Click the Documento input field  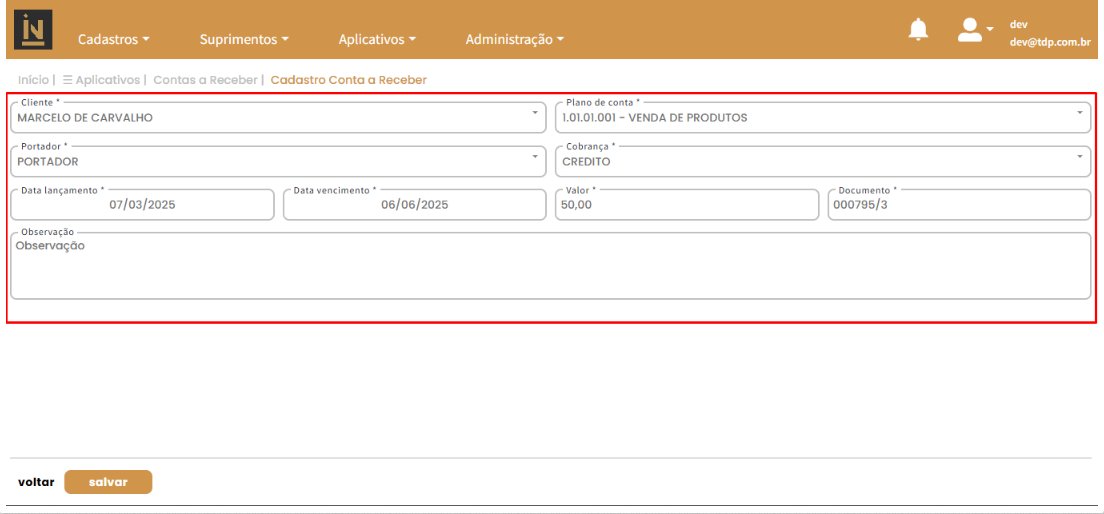[958, 205]
